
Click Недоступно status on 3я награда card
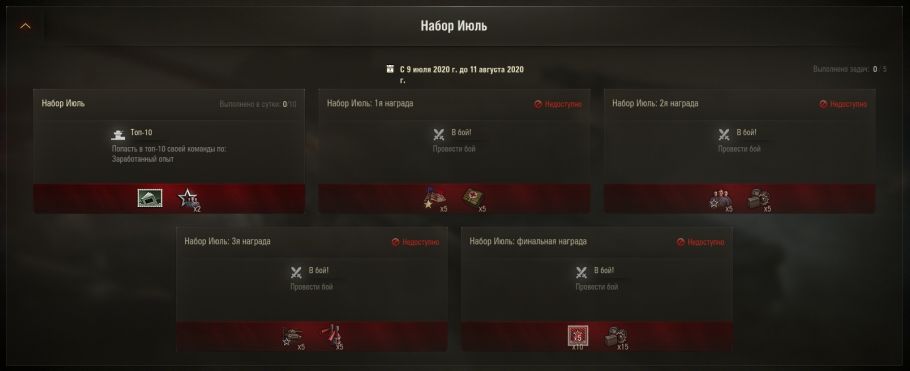tap(416, 242)
